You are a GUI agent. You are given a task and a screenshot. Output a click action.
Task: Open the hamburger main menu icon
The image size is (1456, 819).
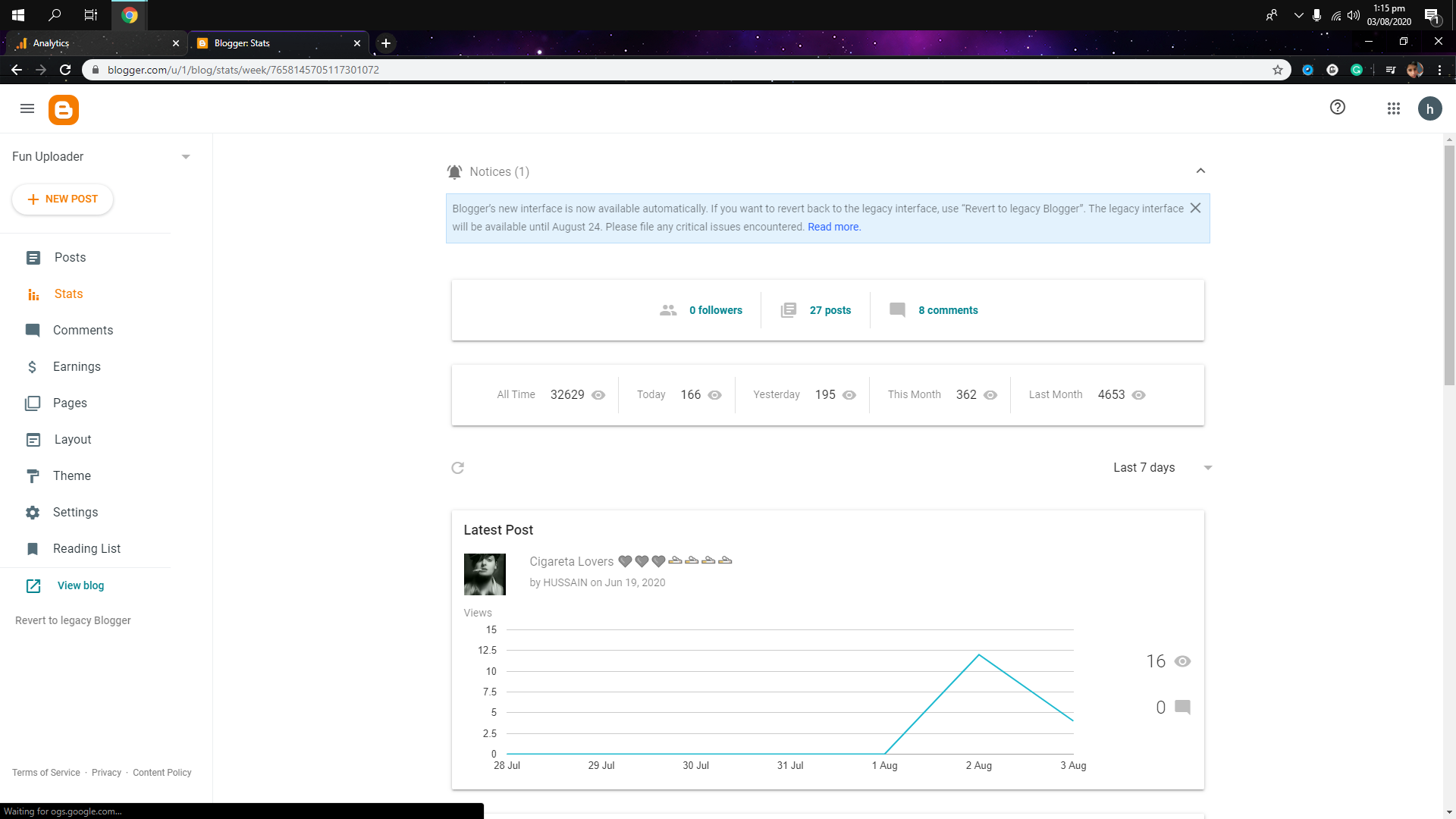[27, 108]
